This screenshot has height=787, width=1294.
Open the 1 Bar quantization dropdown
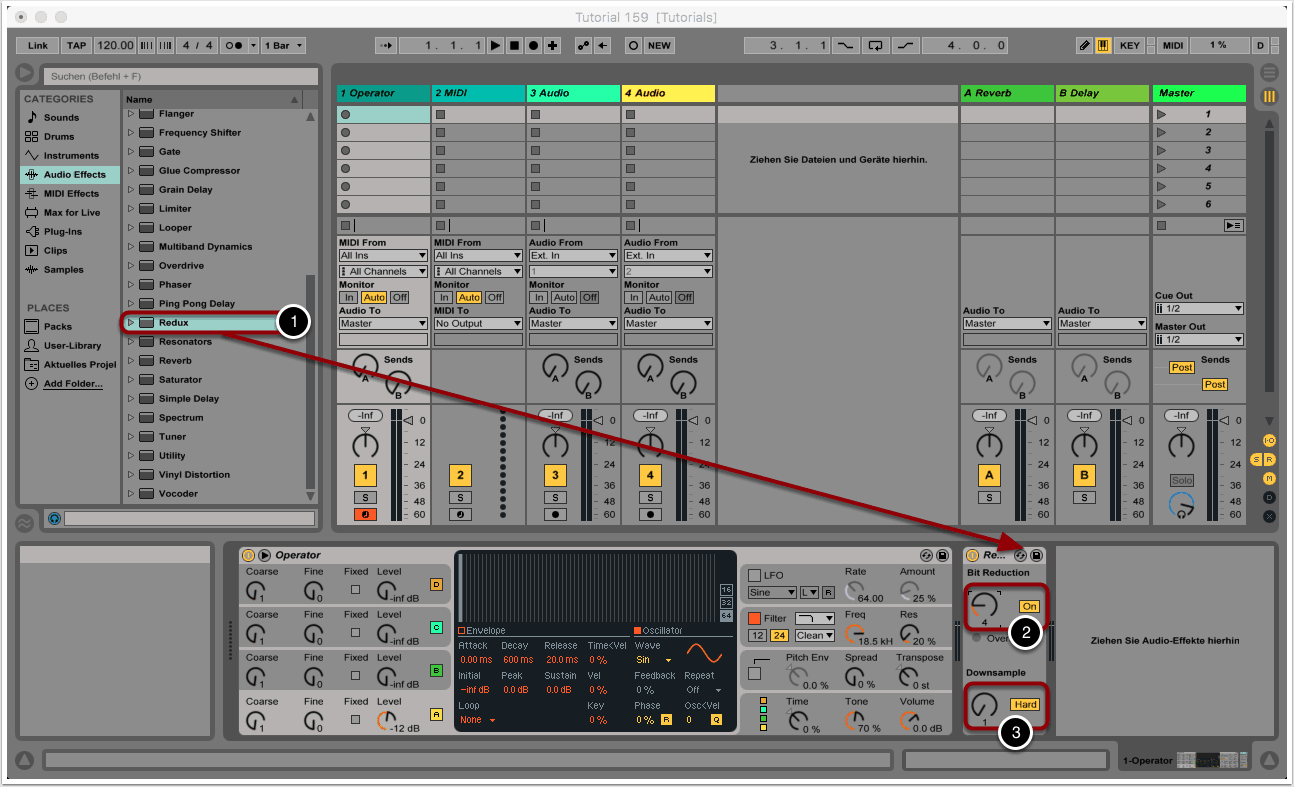[284, 45]
